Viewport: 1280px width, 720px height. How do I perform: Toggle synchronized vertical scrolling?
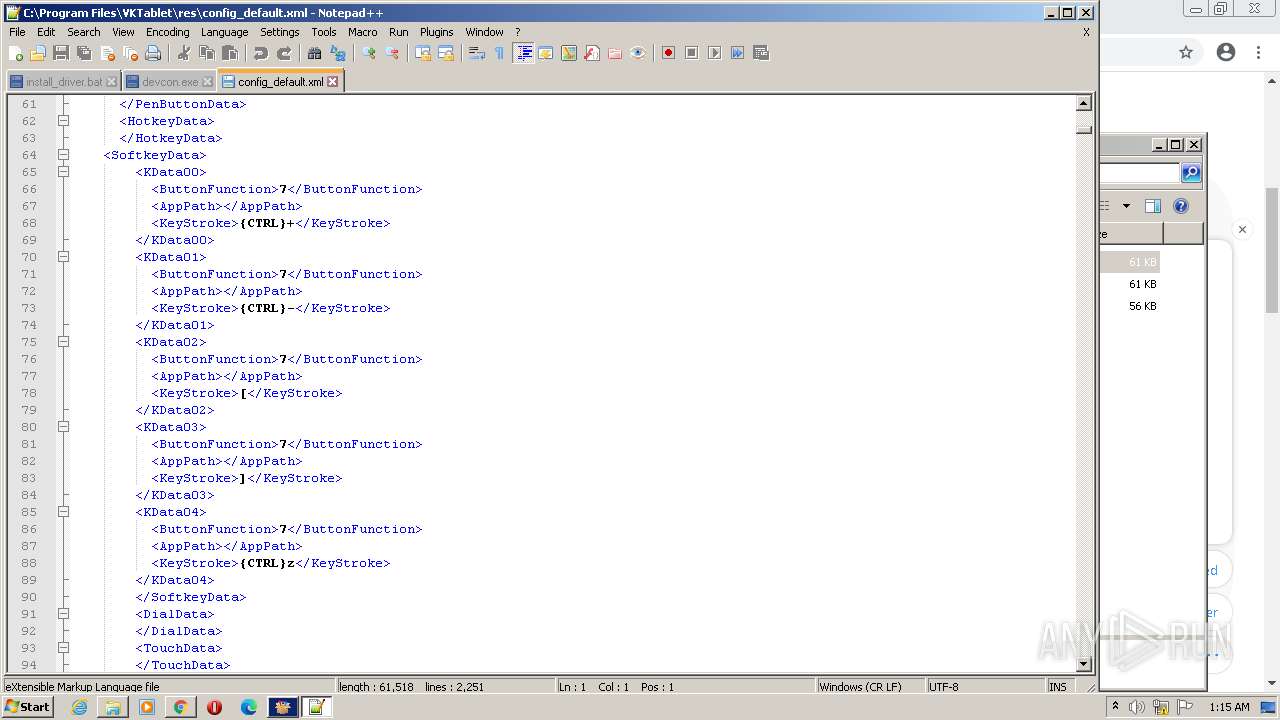[422, 53]
